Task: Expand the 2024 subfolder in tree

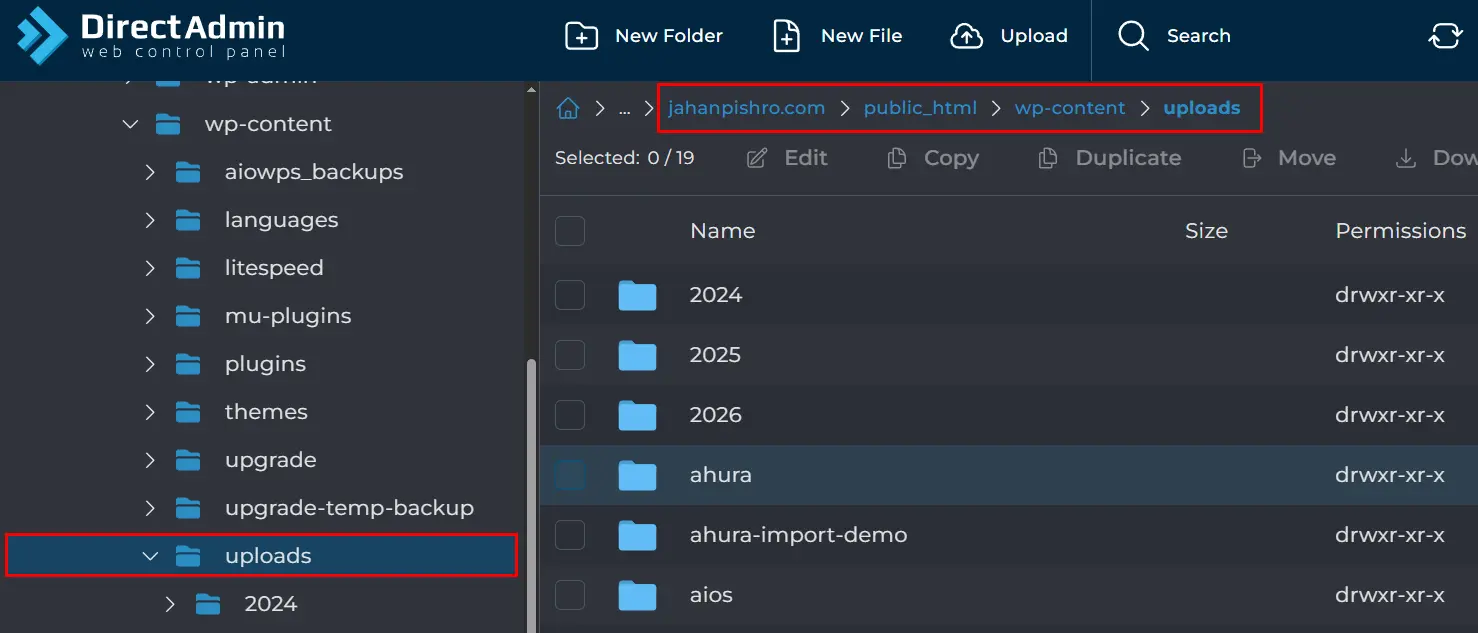Action: [170, 604]
